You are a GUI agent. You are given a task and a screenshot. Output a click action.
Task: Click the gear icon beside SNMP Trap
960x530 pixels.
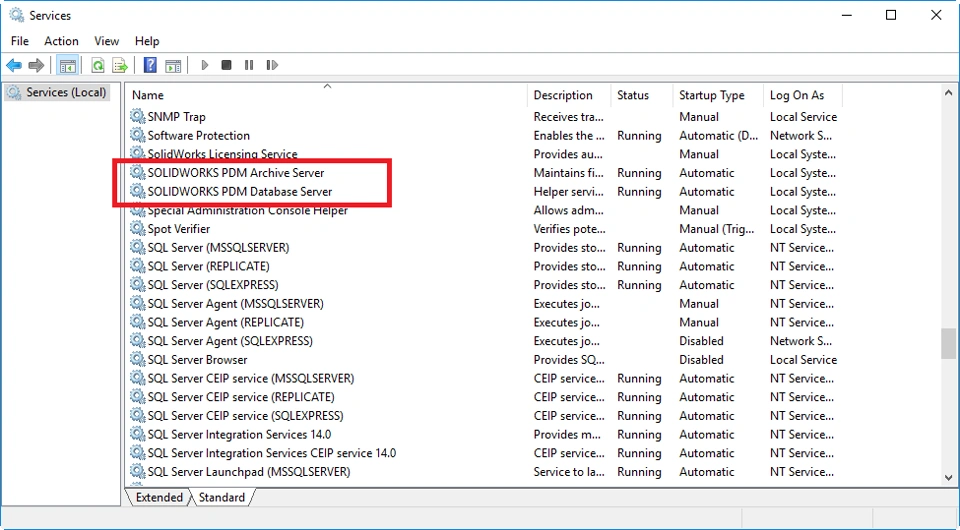138,116
